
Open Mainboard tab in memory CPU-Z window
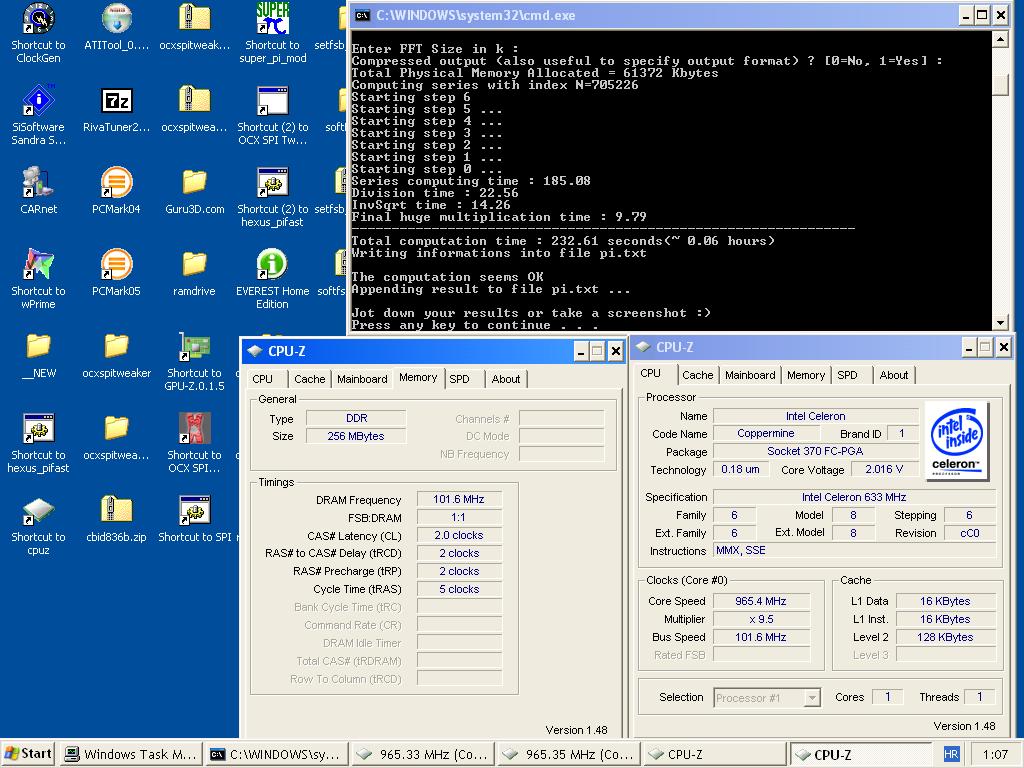[362, 379]
